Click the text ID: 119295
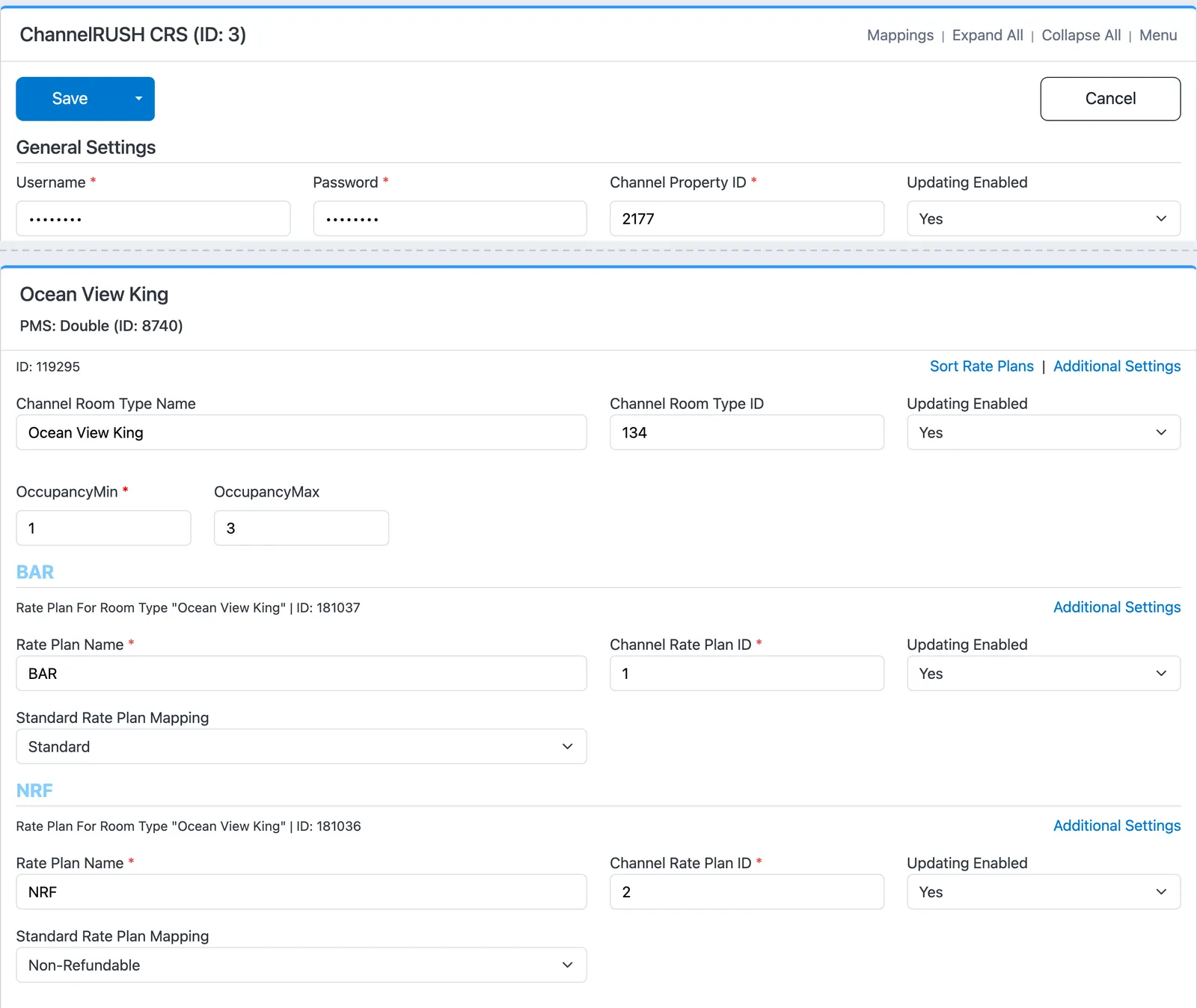Image resolution: width=1197 pixels, height=1008 pixels. [48, 367]
